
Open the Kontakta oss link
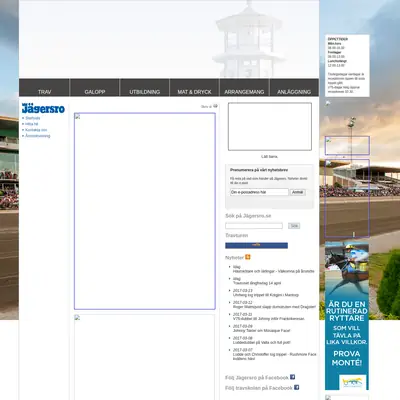pyautogui.click(x=36, y=130)
